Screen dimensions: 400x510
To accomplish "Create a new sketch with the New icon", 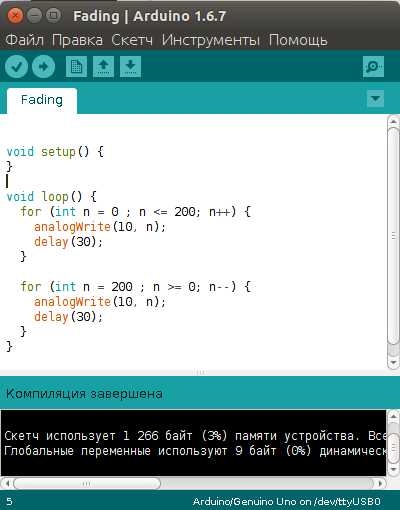I will pos(76,67).
